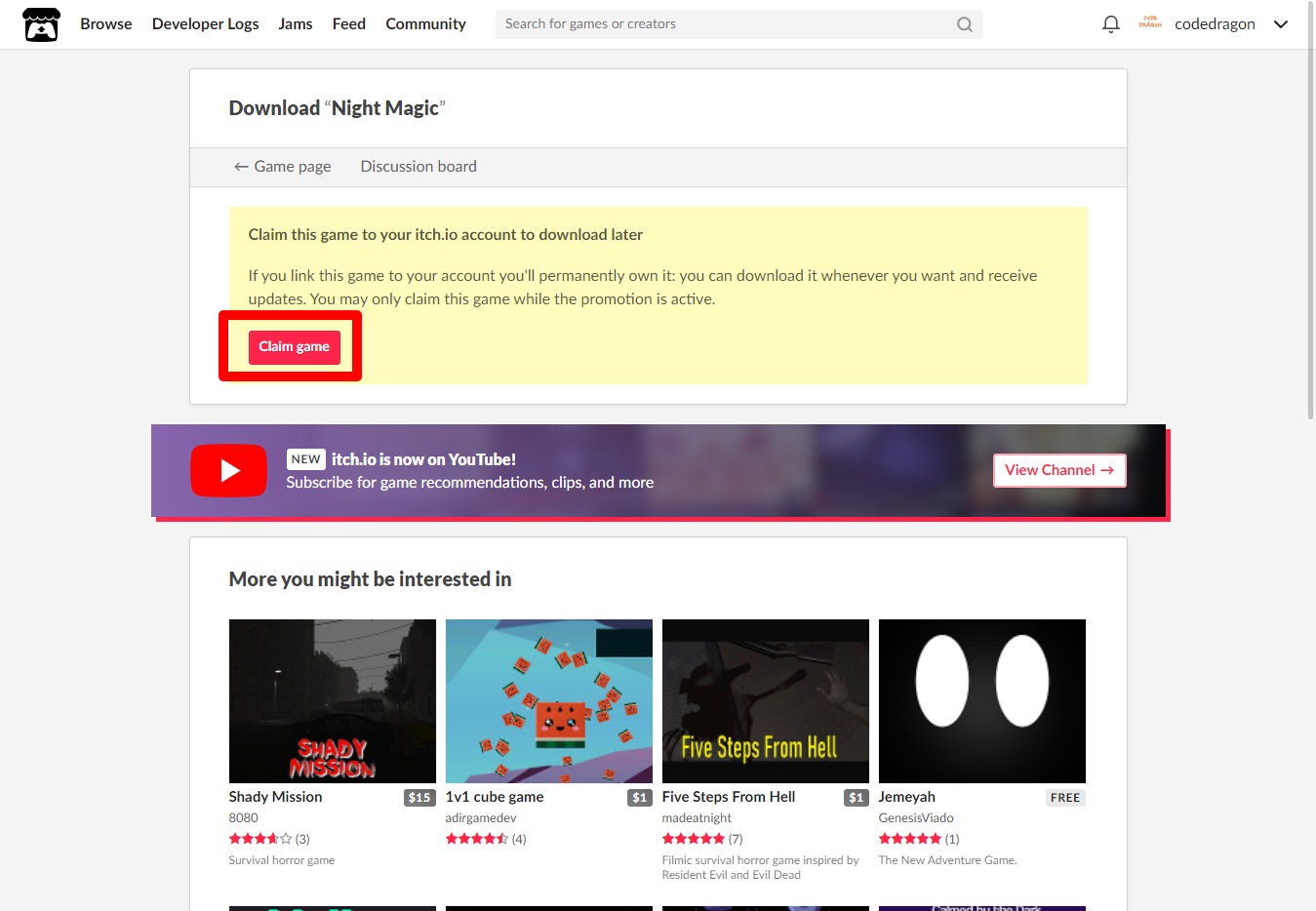Viewport: 1316px width, 911px height.
Task: Click the View Channel button
Action: [1059, 470]
